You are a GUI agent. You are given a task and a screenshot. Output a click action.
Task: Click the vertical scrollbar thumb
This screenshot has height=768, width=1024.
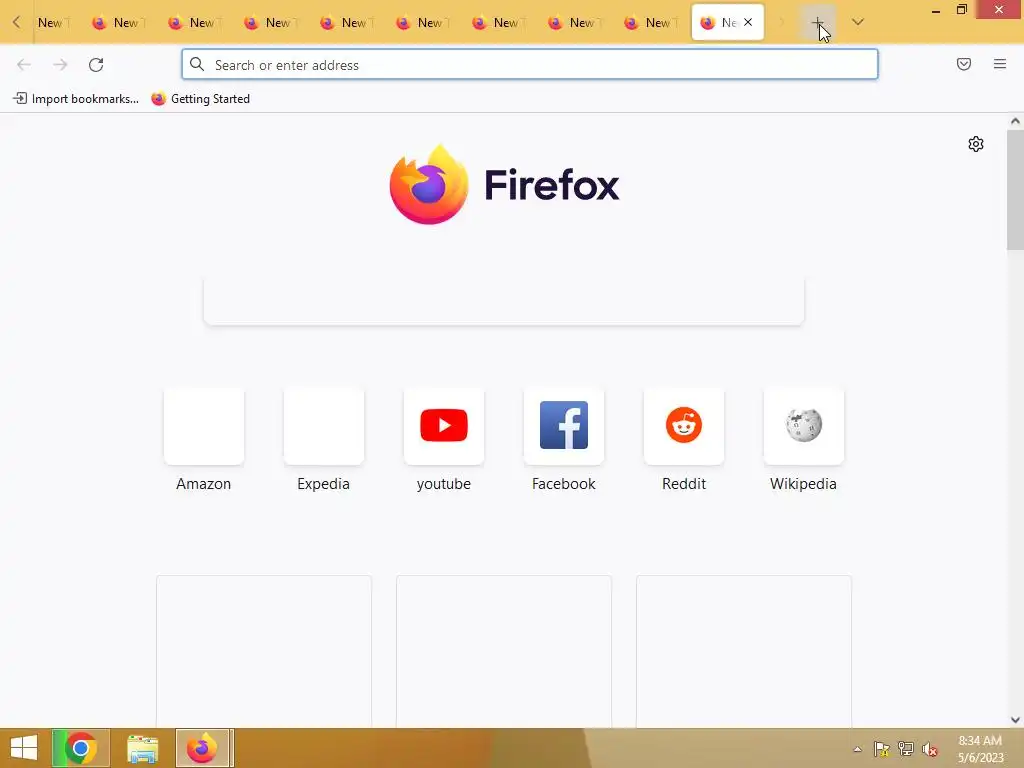(x=1015, y=189)
